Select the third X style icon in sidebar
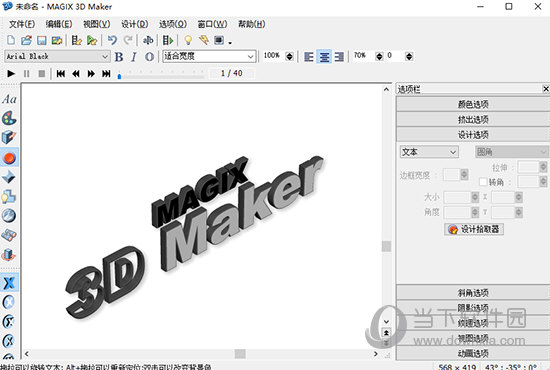This screenshot has height=370, width=550. (x=9, y=322)
